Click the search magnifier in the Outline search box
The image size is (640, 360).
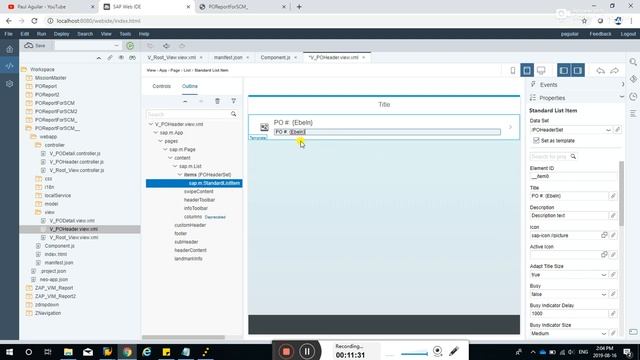[x=233, y=114]
